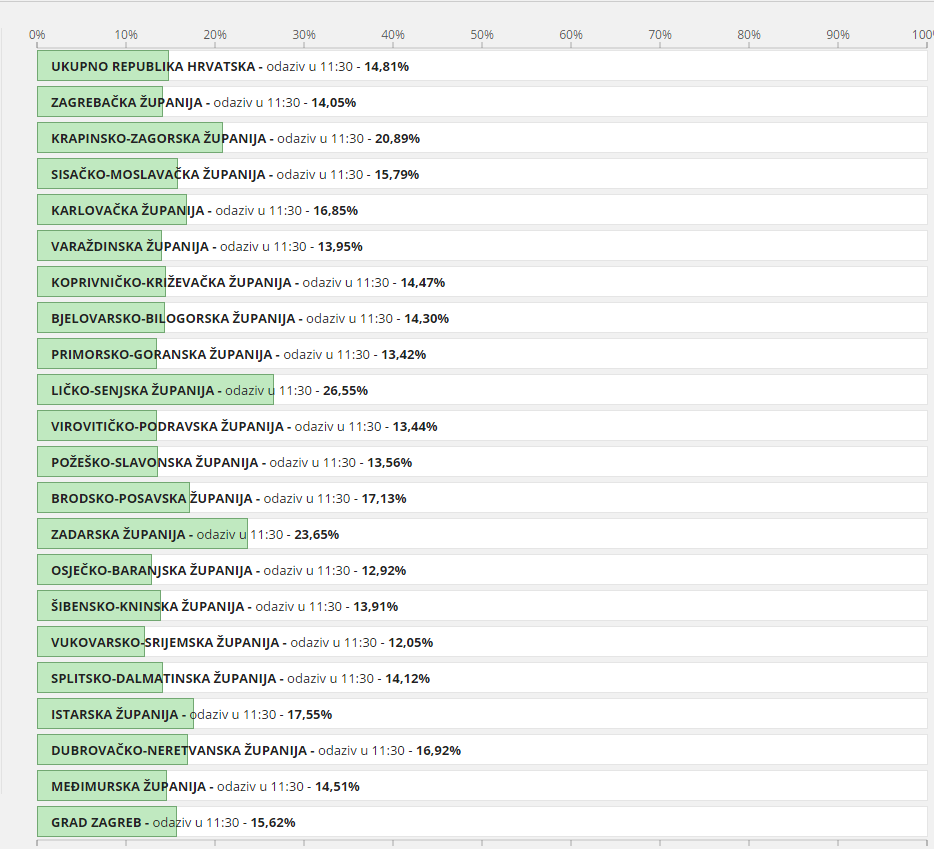
Task: Select the SISAČKO-MOSLAVAČKA ŽUPANIJA bar
Action: tap(107, 174)
